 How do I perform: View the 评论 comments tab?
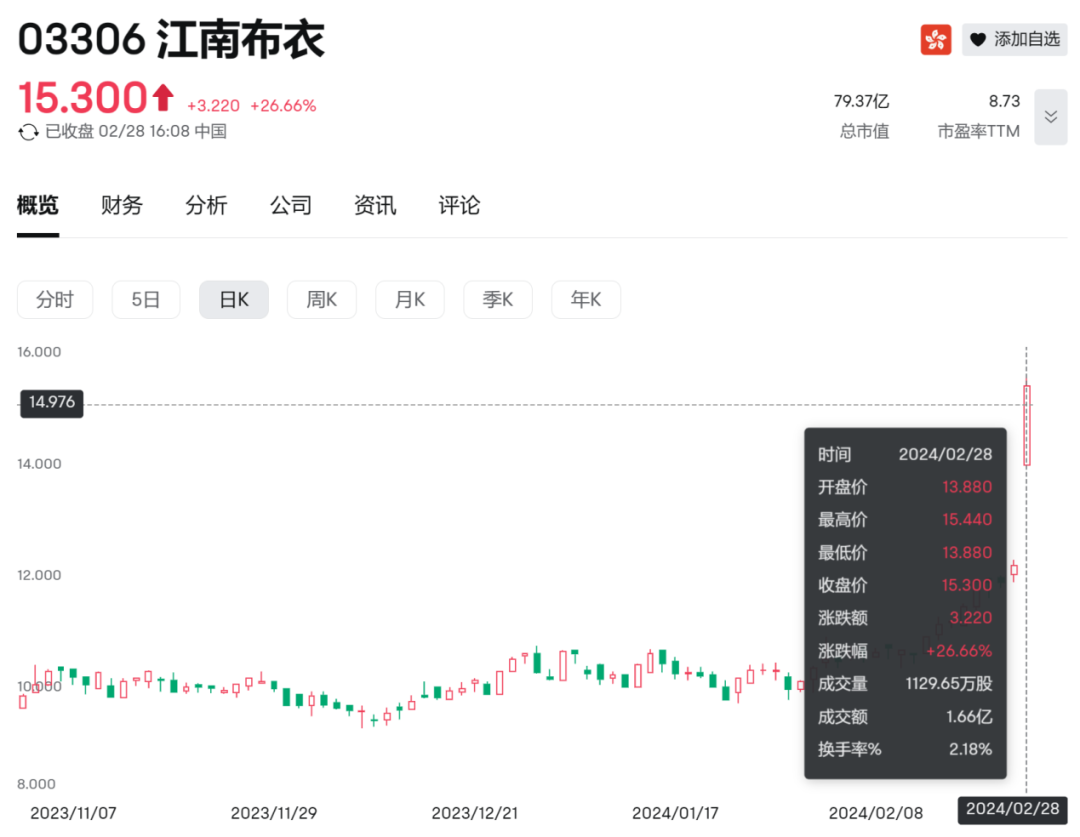pyautogui.click(x=459, y=206)
